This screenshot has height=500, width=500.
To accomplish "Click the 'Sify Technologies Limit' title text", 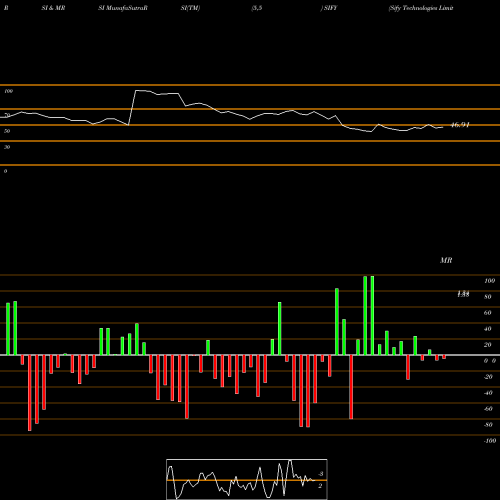I will tap(421, 8).
